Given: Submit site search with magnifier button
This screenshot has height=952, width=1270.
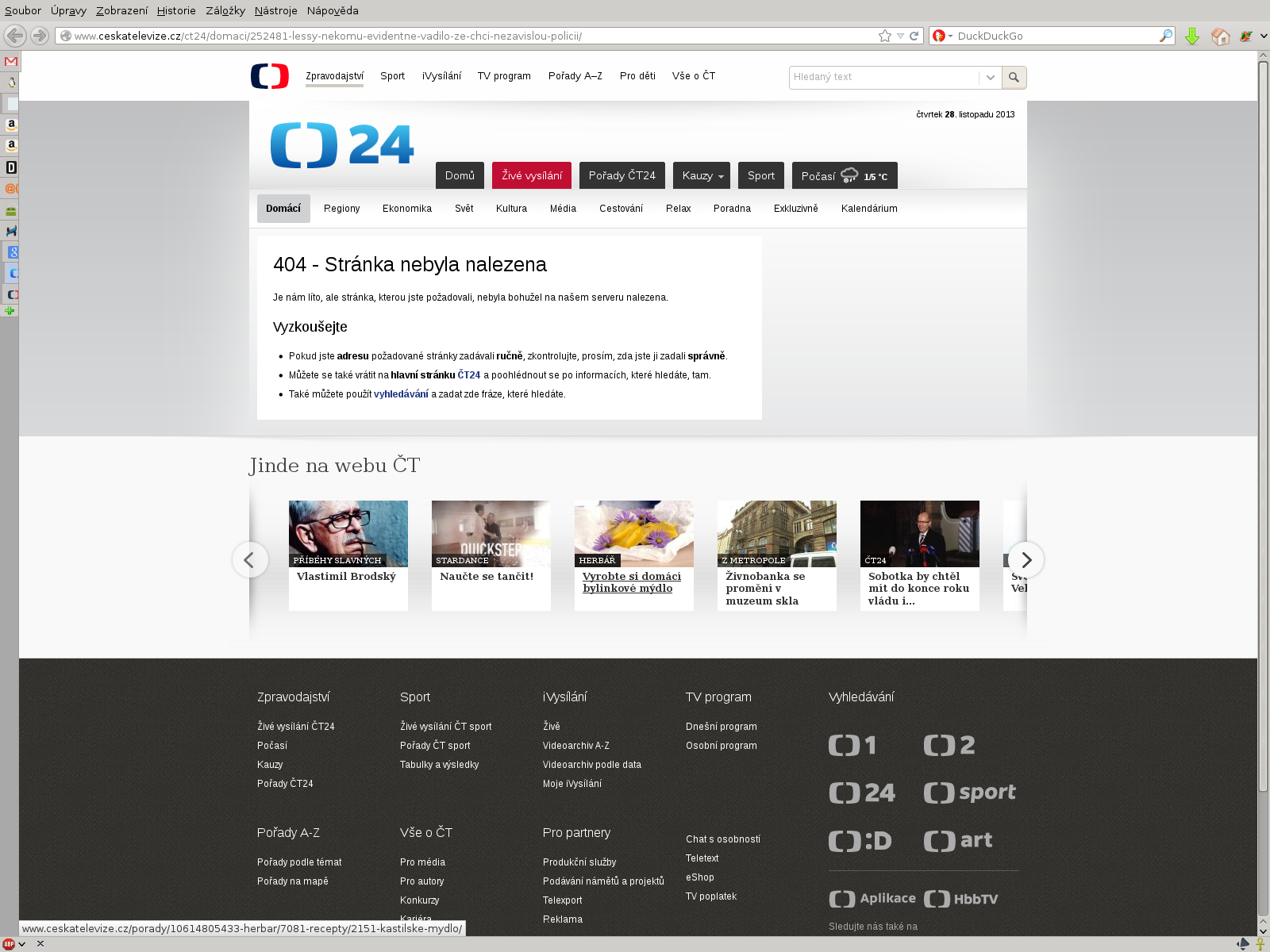Looking at the screenshot, I should tap(1014, 77).
